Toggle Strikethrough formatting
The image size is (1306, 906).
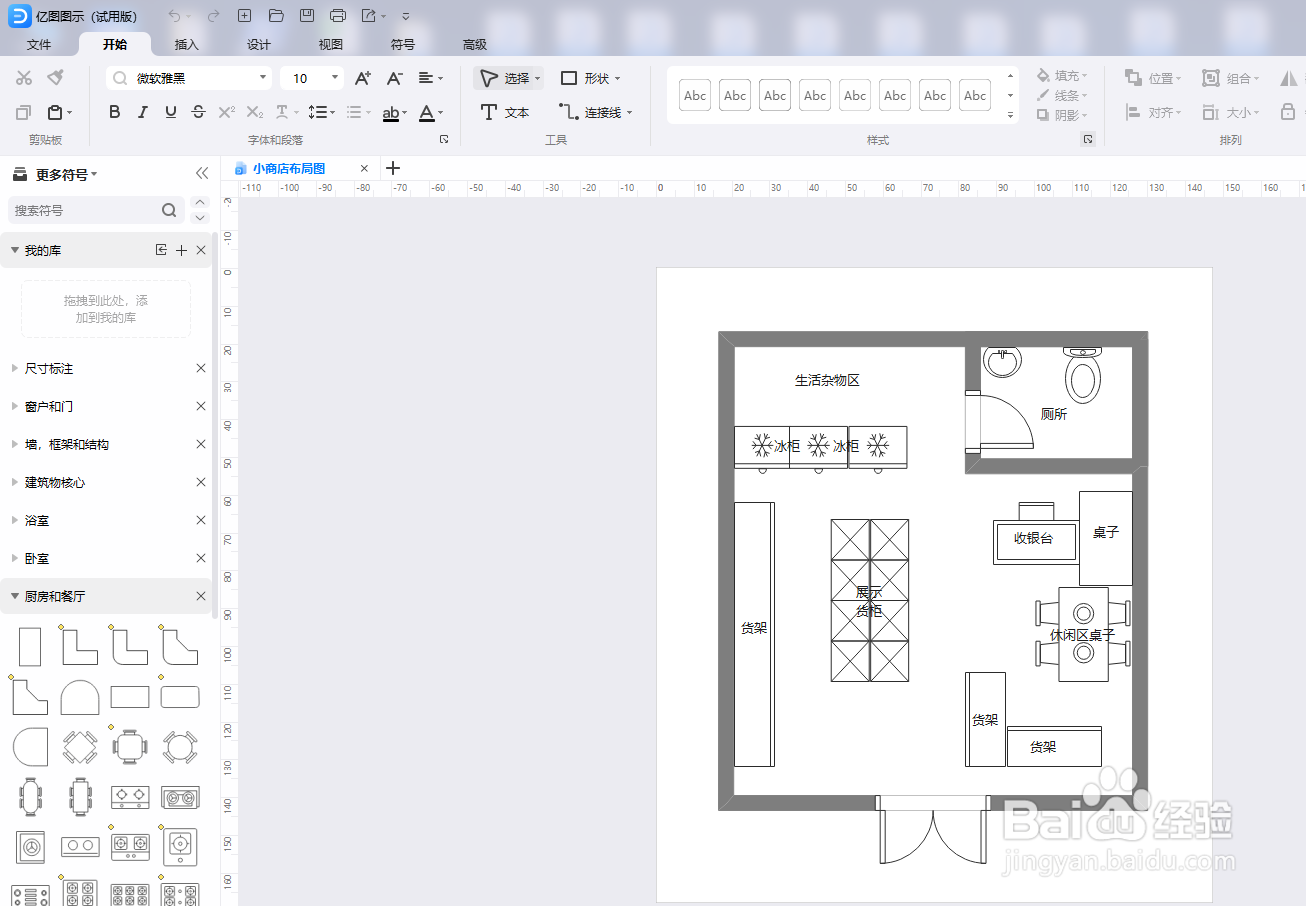point(199,112)
